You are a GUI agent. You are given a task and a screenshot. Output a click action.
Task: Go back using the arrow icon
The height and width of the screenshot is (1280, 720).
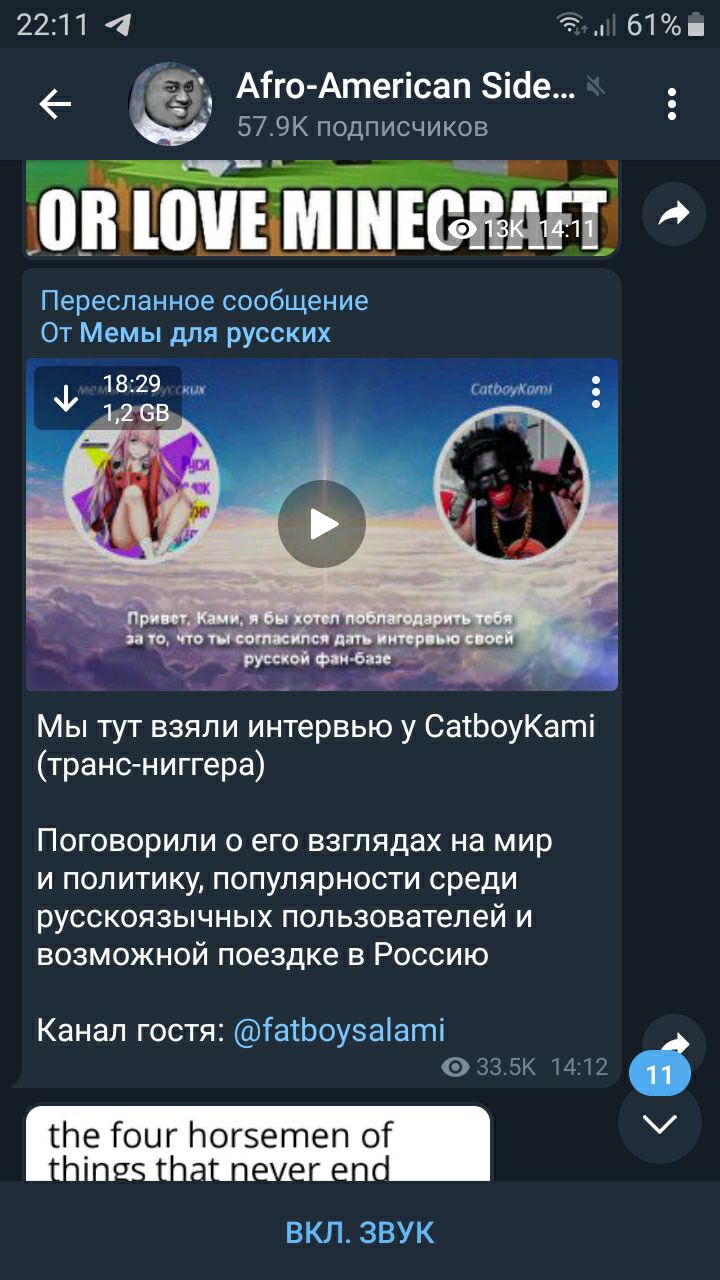click(55, 104)
